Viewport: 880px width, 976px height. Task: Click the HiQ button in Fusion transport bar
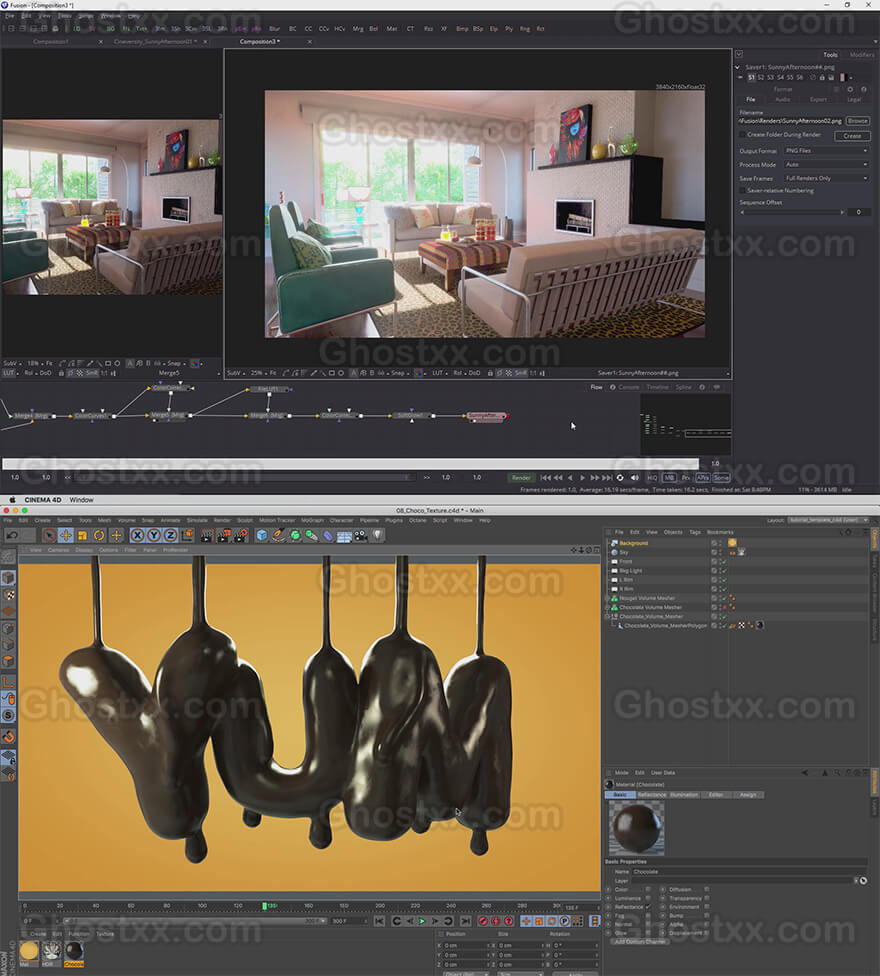tap(652, 477)
